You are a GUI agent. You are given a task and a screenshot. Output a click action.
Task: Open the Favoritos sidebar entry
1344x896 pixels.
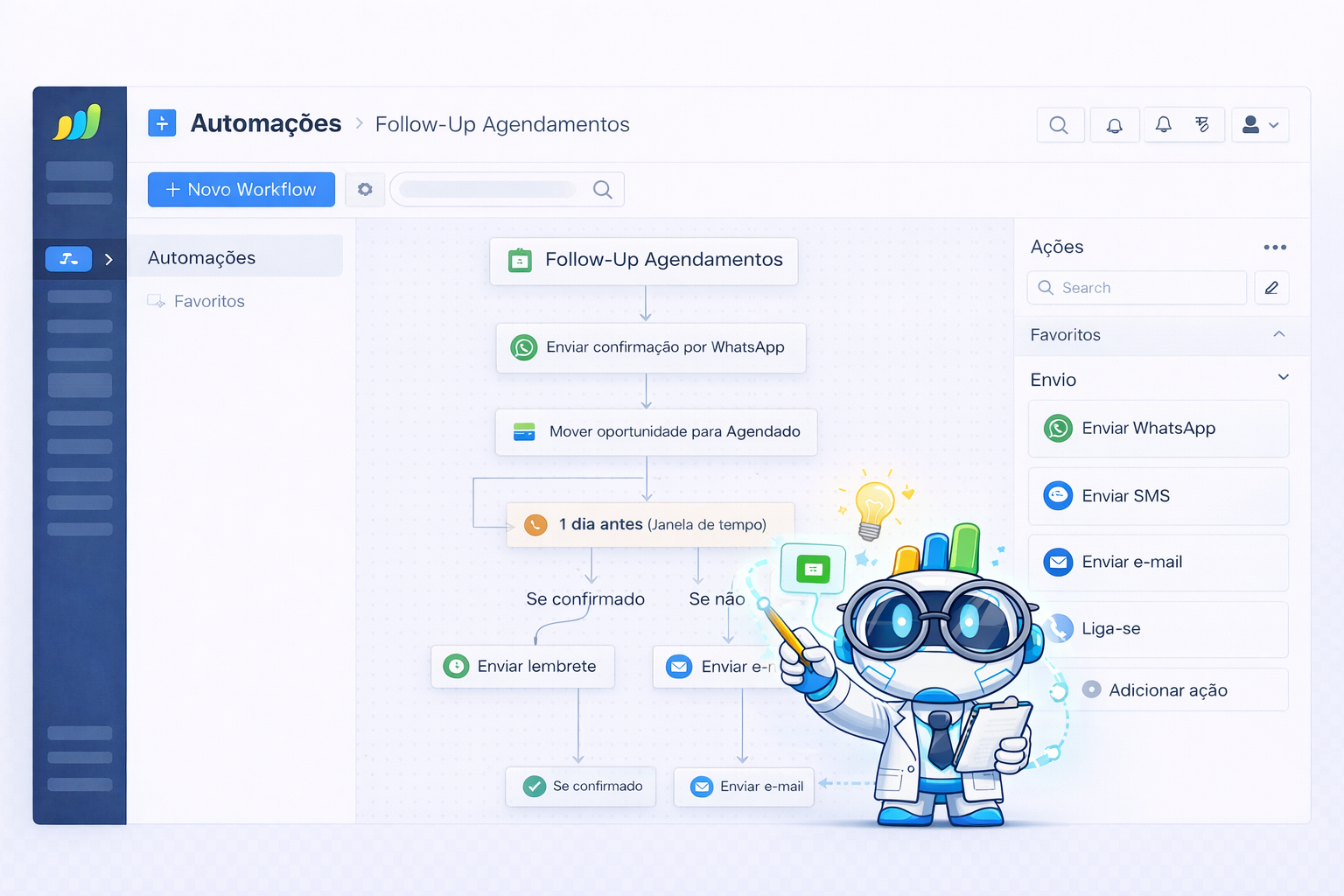(209, 301)
